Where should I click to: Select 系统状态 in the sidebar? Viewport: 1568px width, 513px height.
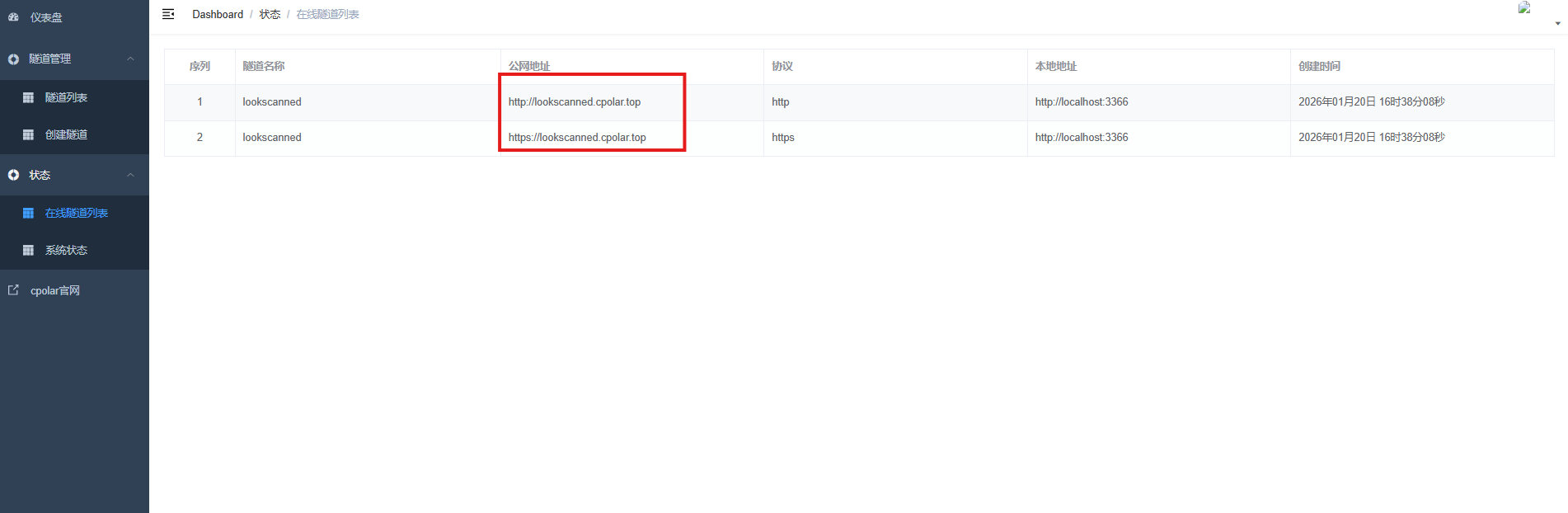66,250
